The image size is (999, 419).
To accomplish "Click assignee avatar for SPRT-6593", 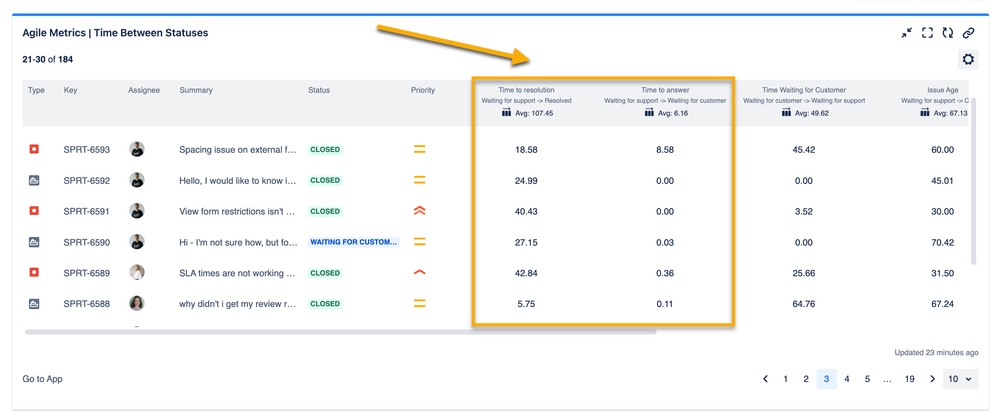I will coord(137,150).
